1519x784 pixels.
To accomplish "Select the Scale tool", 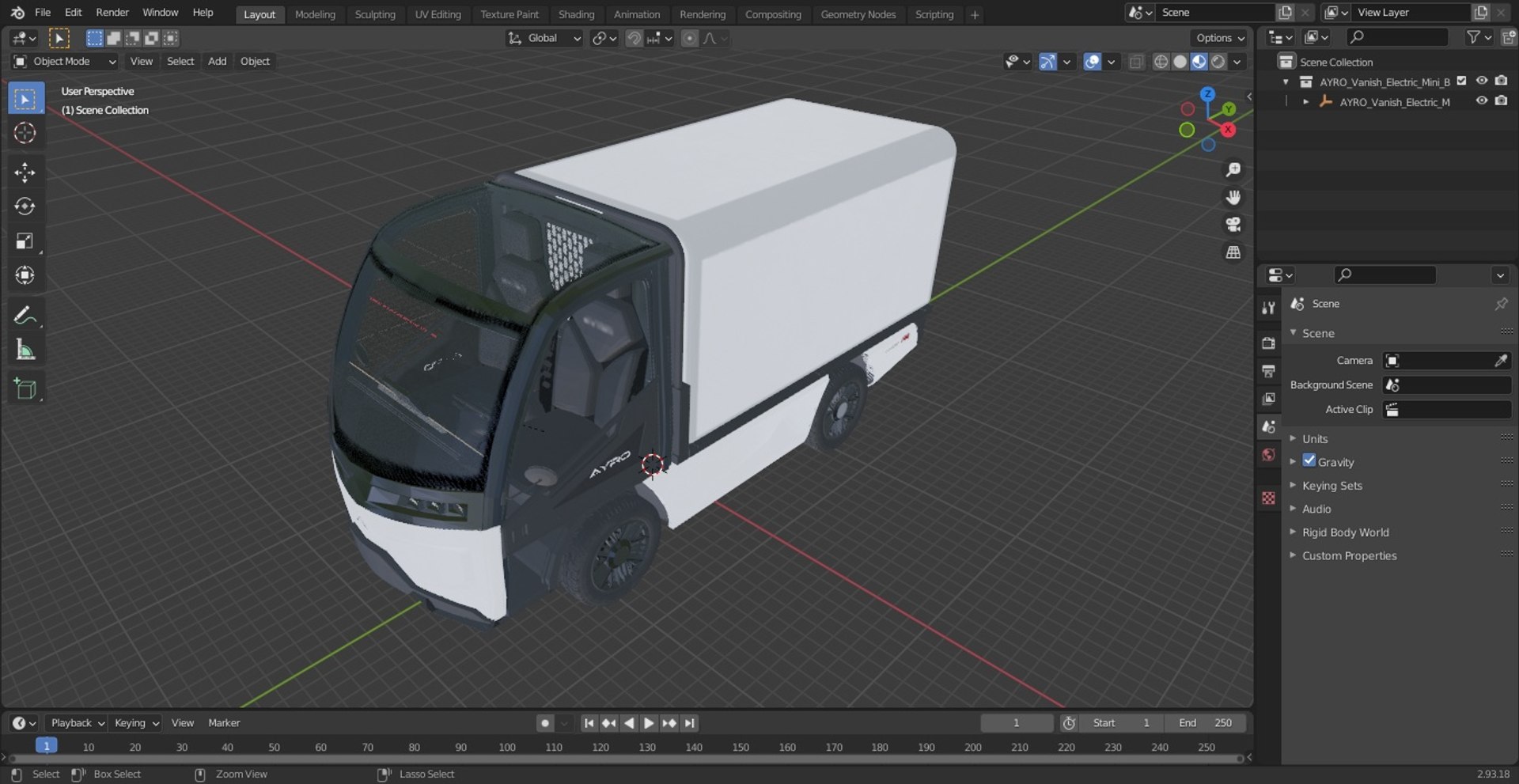I will coord(25,241).
